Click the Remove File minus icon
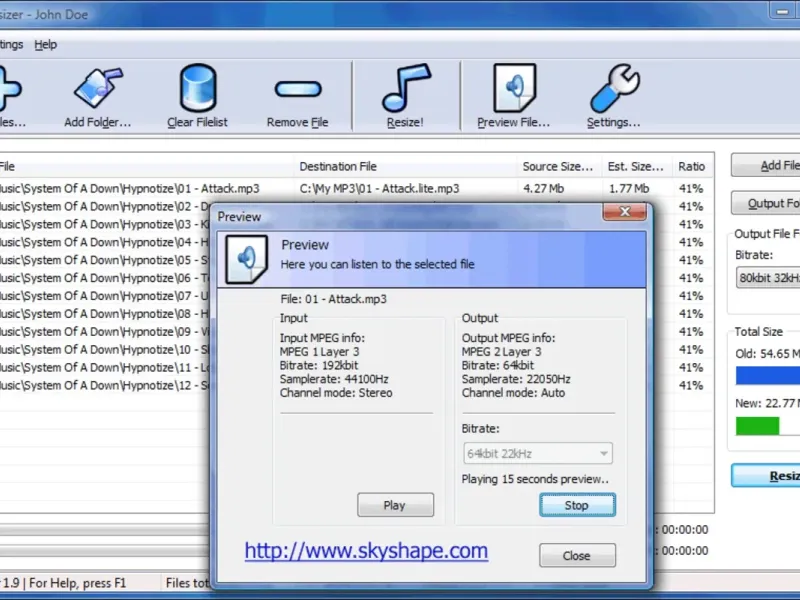 298,89
